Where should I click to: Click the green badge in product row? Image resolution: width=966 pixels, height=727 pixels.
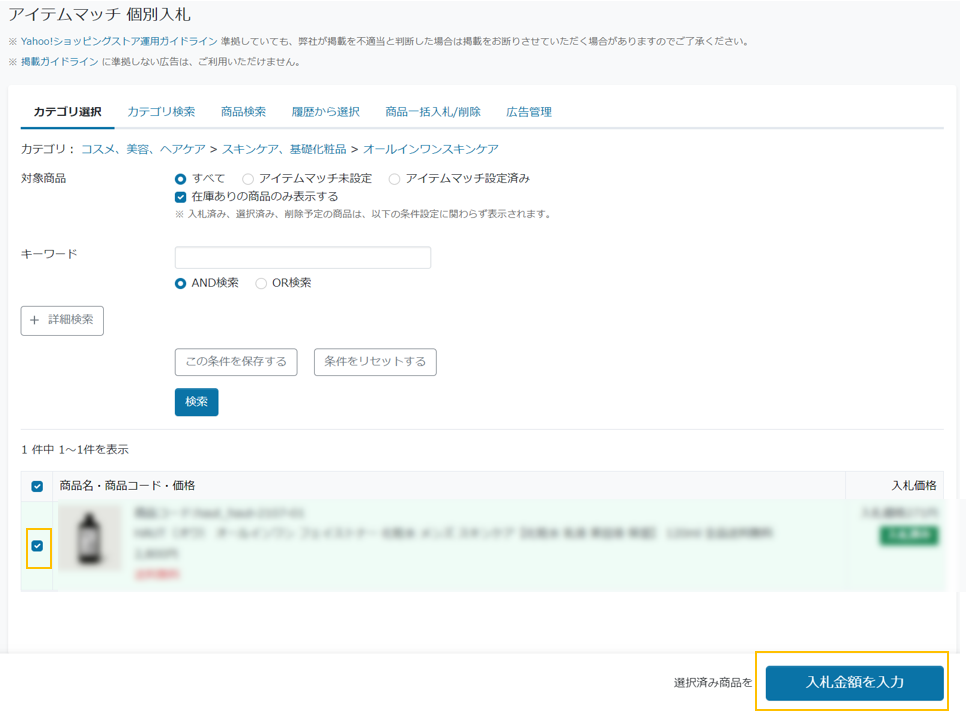pos(909,535)
